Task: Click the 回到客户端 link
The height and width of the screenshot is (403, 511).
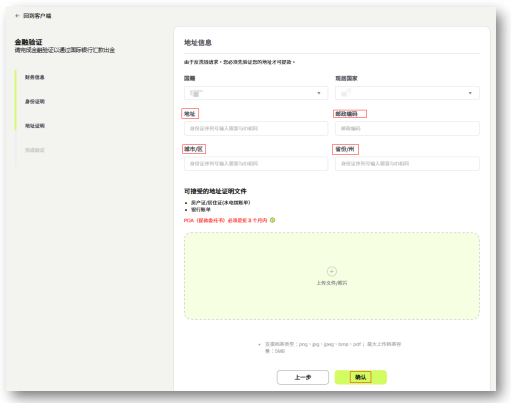Action: click(37, 16)
